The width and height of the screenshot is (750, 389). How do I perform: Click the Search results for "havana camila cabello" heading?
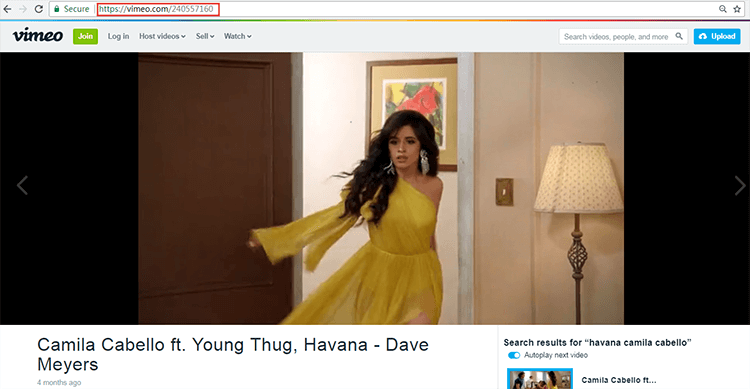(597, 343)
